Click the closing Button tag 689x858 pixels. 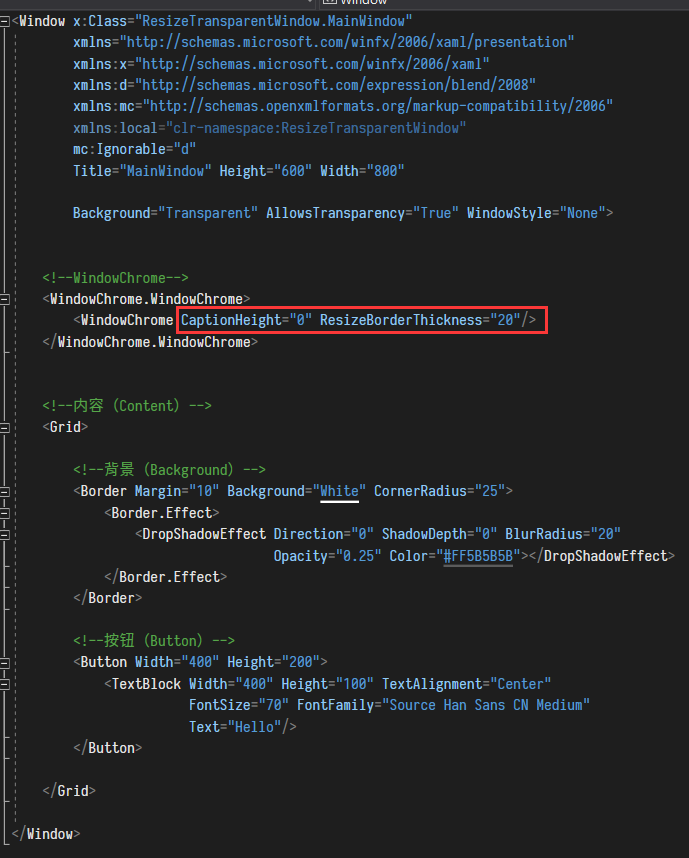(x=108, y=748)
